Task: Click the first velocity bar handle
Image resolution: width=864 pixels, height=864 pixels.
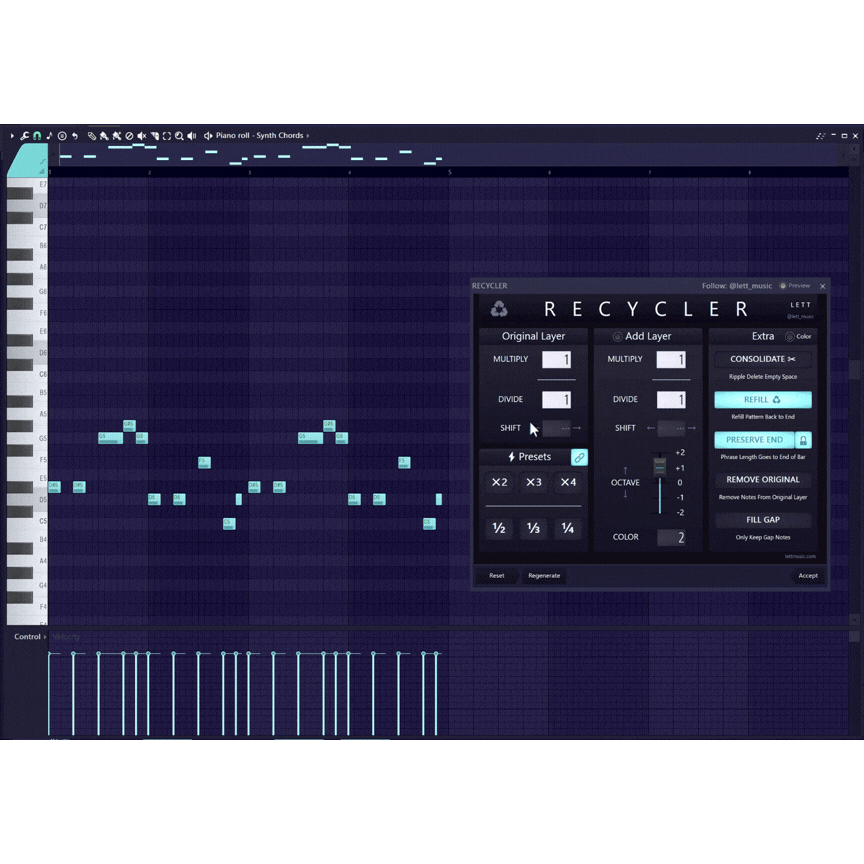Action: [49, 654]
